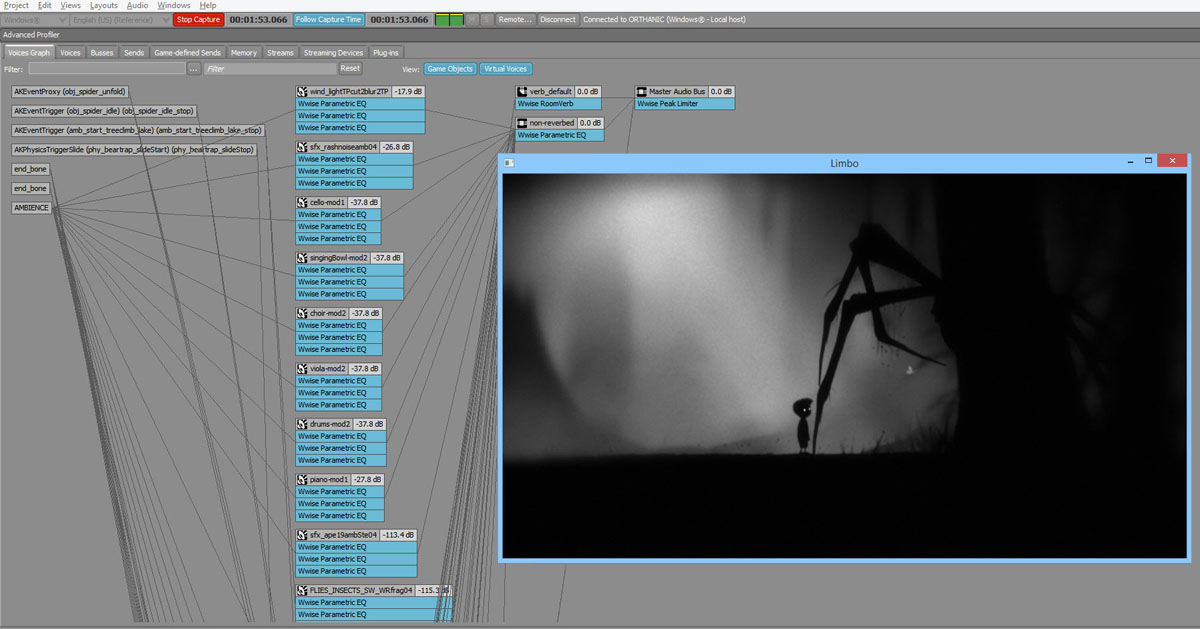Toggle the Virtual Voices view button
The width and height of the screenshot is (1200, 629).
(x=506, y=69)
